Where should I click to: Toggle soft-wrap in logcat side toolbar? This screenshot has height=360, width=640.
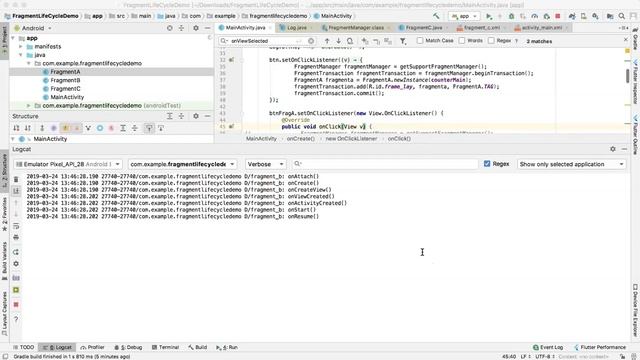pyautogui.click(x=16, y=226)
